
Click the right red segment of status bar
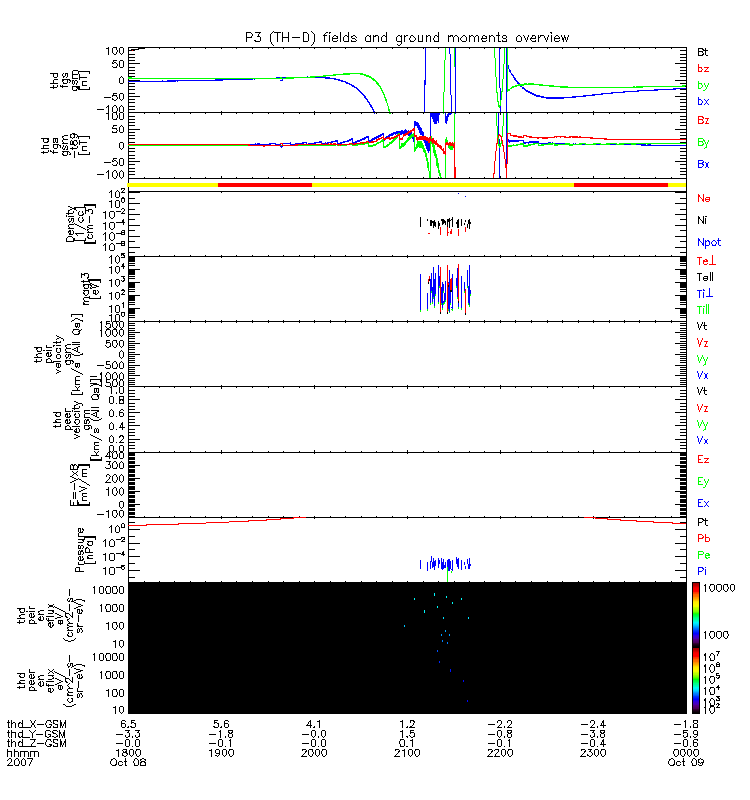620,185
